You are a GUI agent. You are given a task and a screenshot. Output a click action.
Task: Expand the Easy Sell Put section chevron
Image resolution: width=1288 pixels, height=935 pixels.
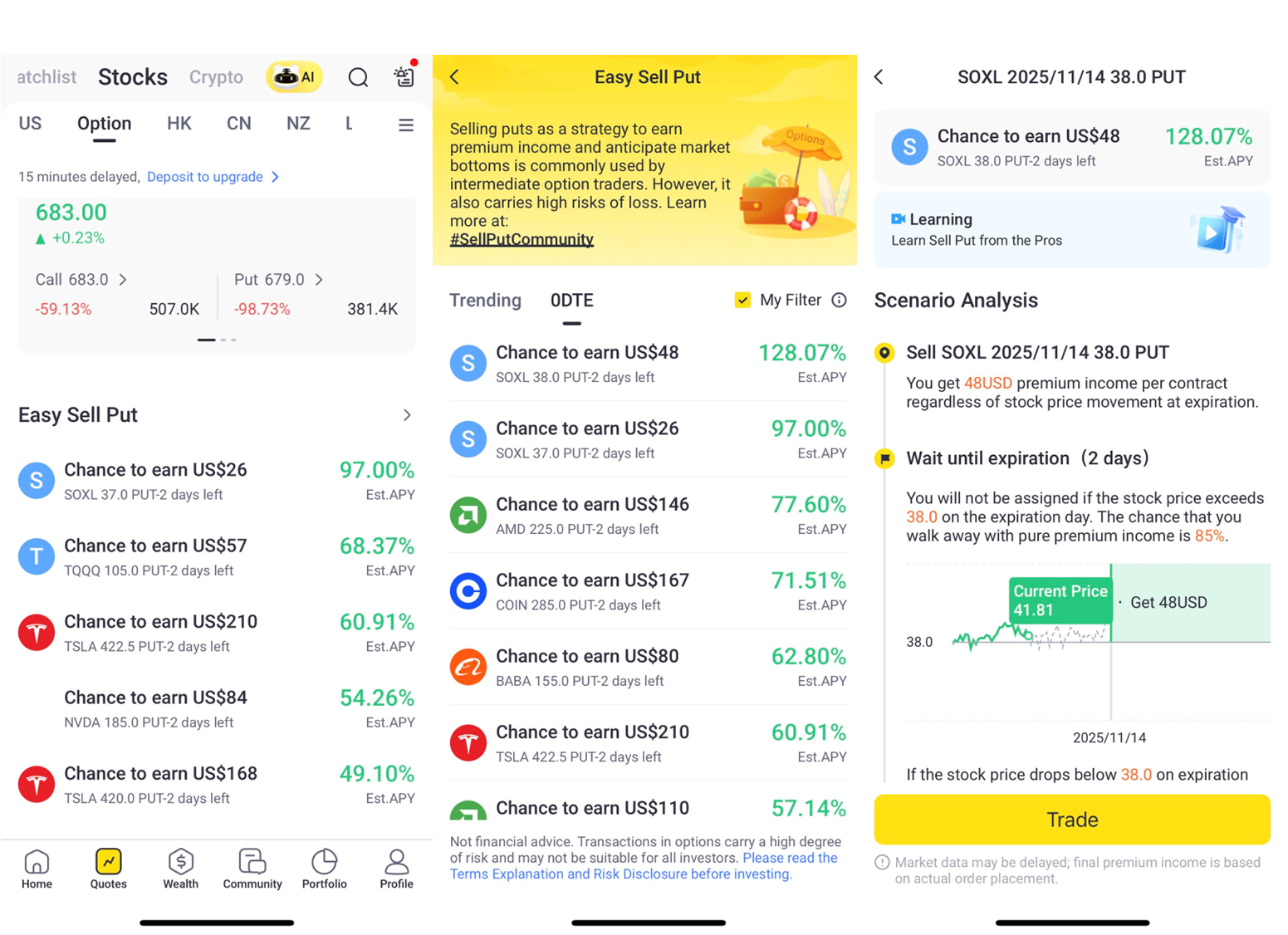407,415
